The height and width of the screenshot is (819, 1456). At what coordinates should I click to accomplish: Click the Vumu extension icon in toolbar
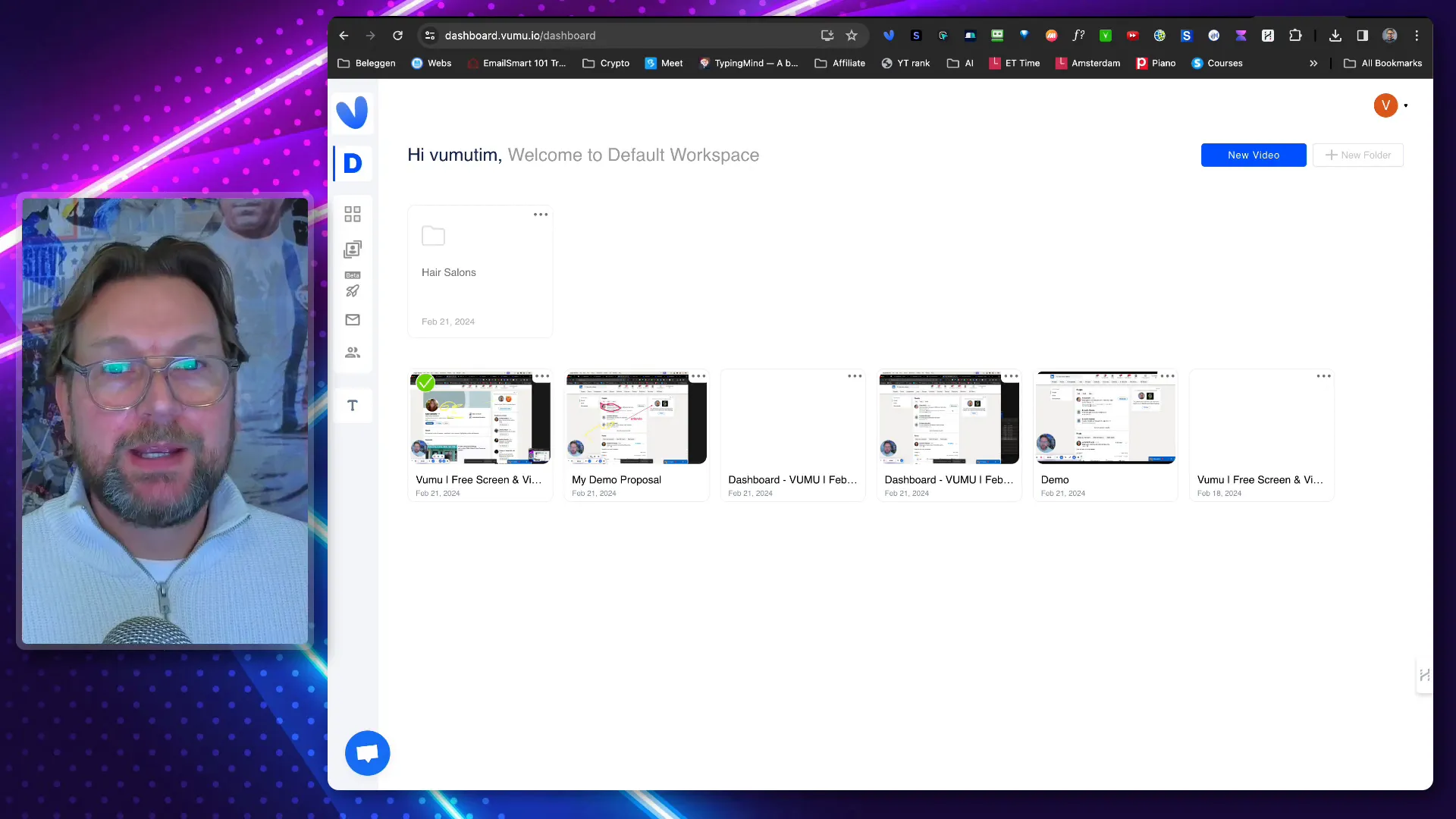889,36
